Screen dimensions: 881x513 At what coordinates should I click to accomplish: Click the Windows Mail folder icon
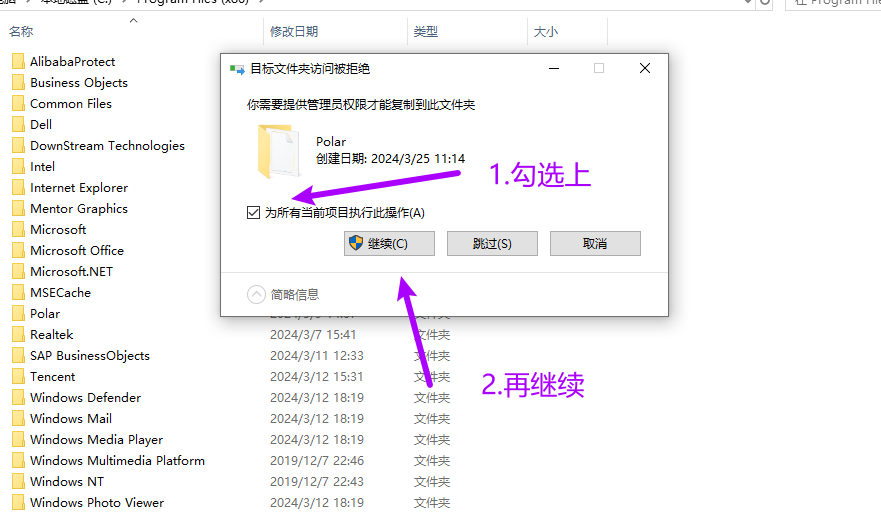[x=19, y=419]
